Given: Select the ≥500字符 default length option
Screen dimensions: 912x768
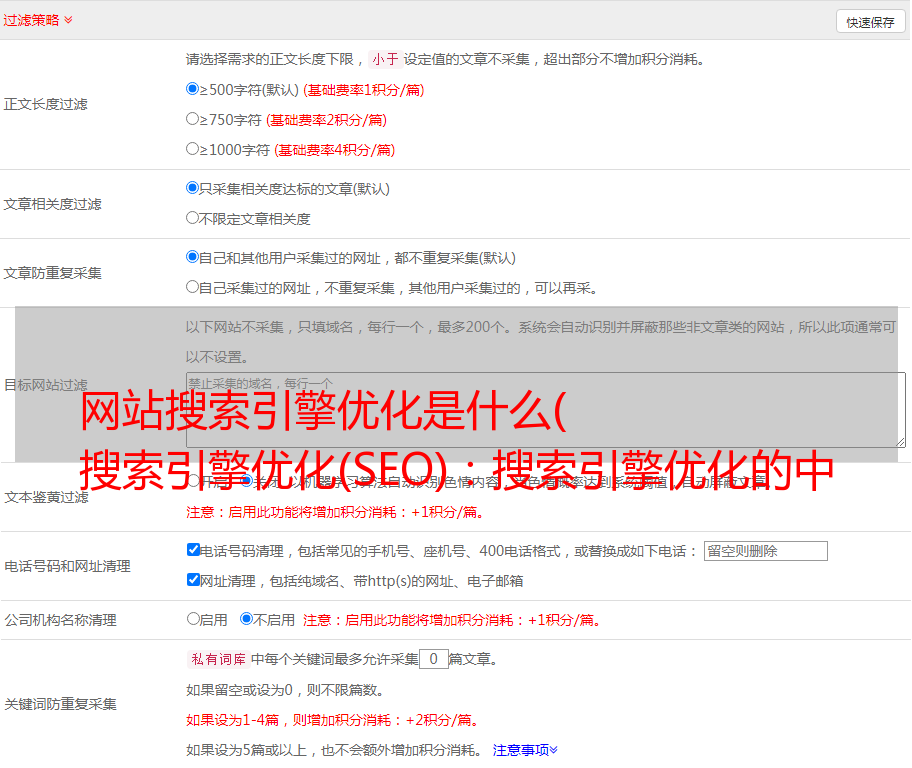Looking at the screenshot, I should pyautogui.click(x=193, y=89).
